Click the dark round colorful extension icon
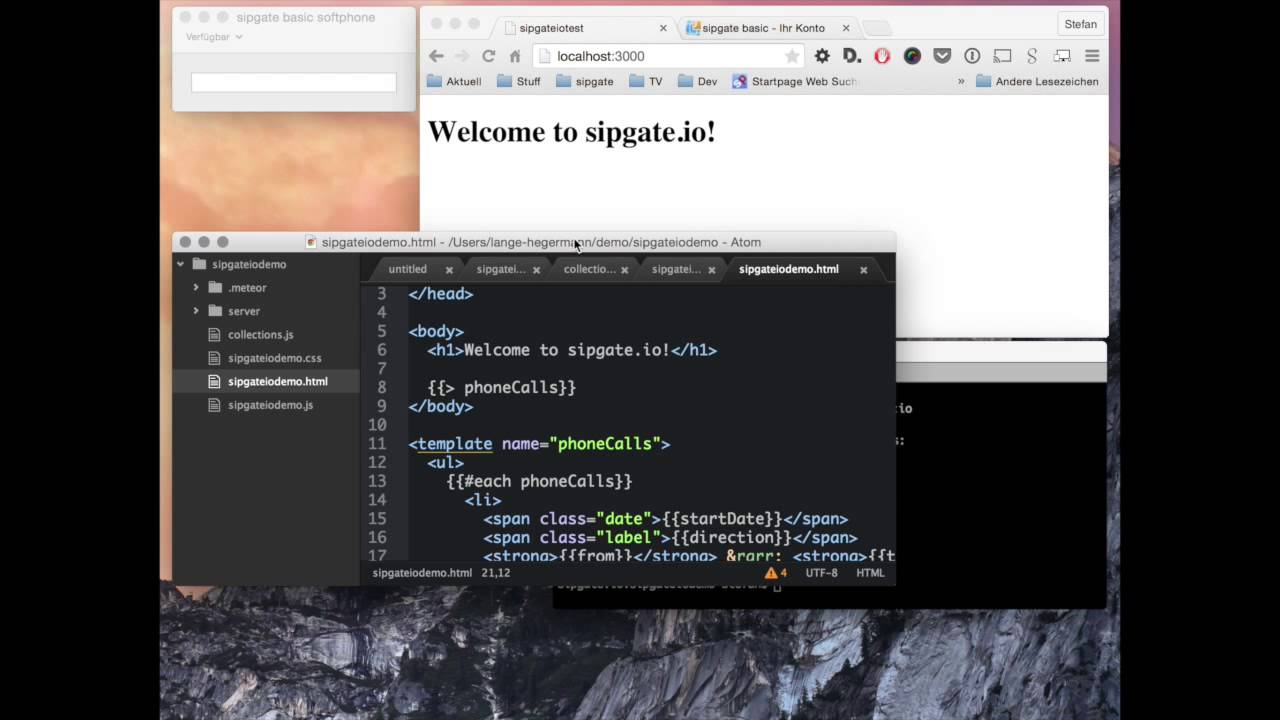This screenshot has width=1280, height=720. click(912, 56)
